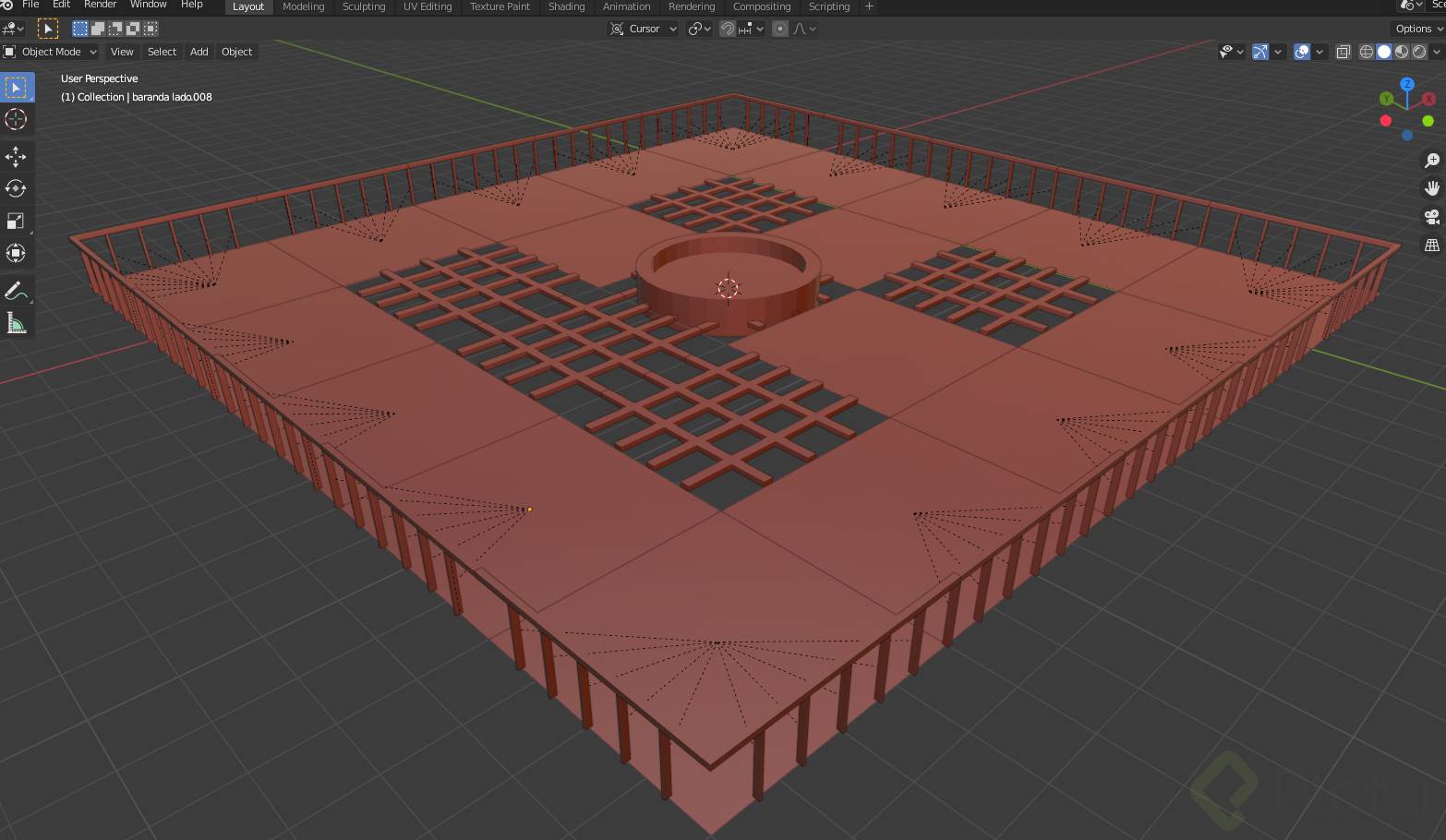Set selection mode to invert

click(x=133, y=29)
